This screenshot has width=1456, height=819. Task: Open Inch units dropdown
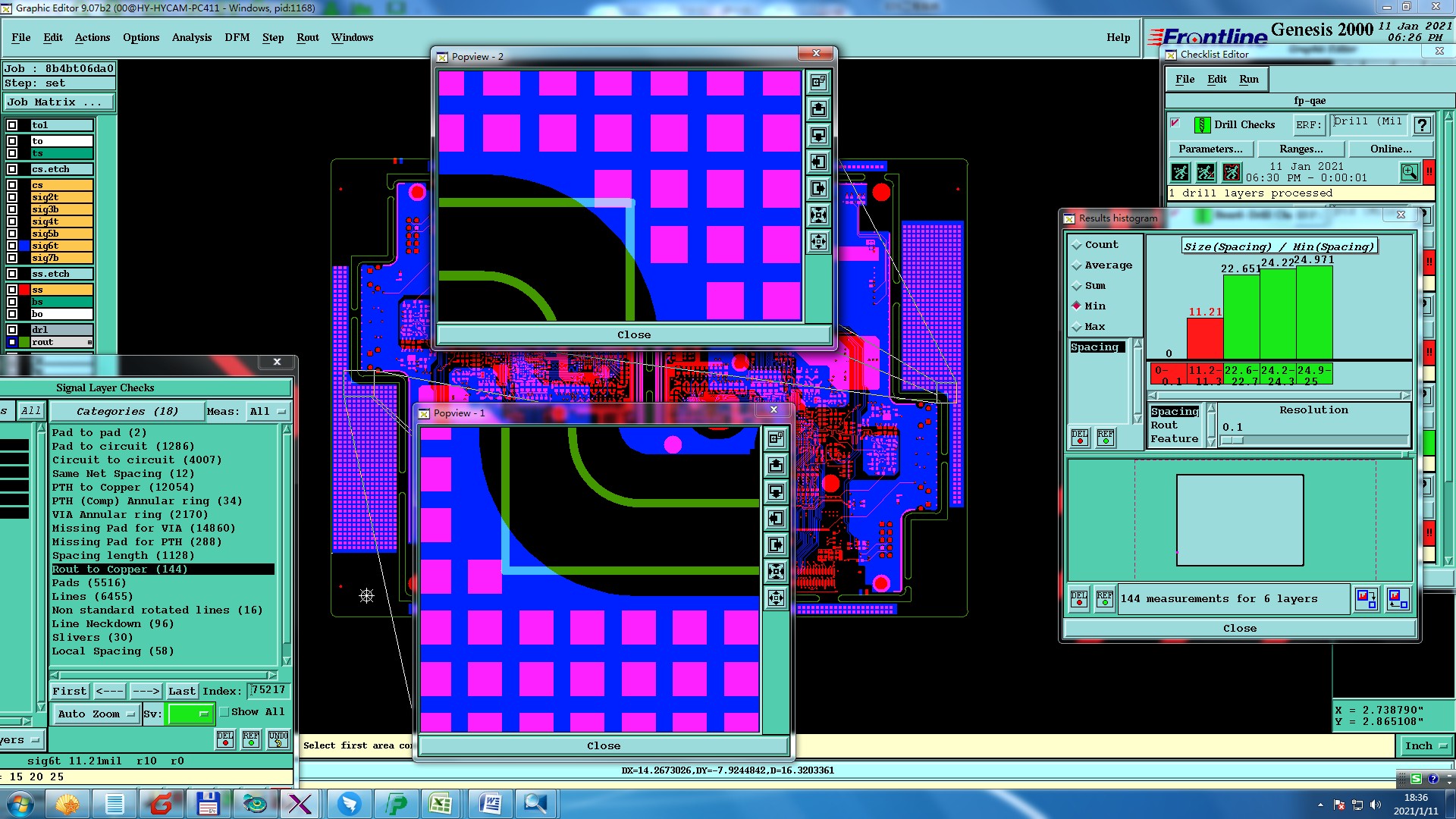(x=1425, y=746)
